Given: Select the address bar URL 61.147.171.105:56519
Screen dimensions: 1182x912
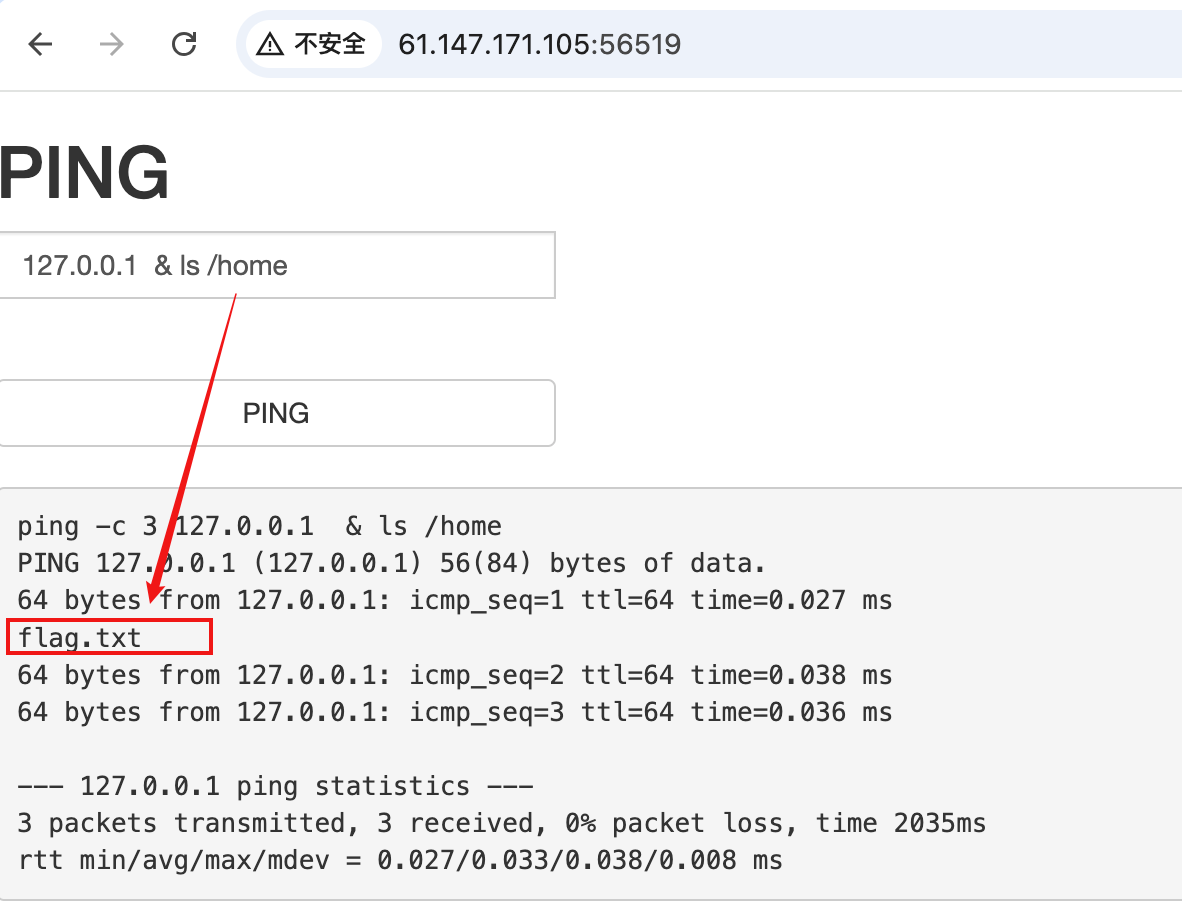Looking at the screenshot, I should click(x=539, y=44).
